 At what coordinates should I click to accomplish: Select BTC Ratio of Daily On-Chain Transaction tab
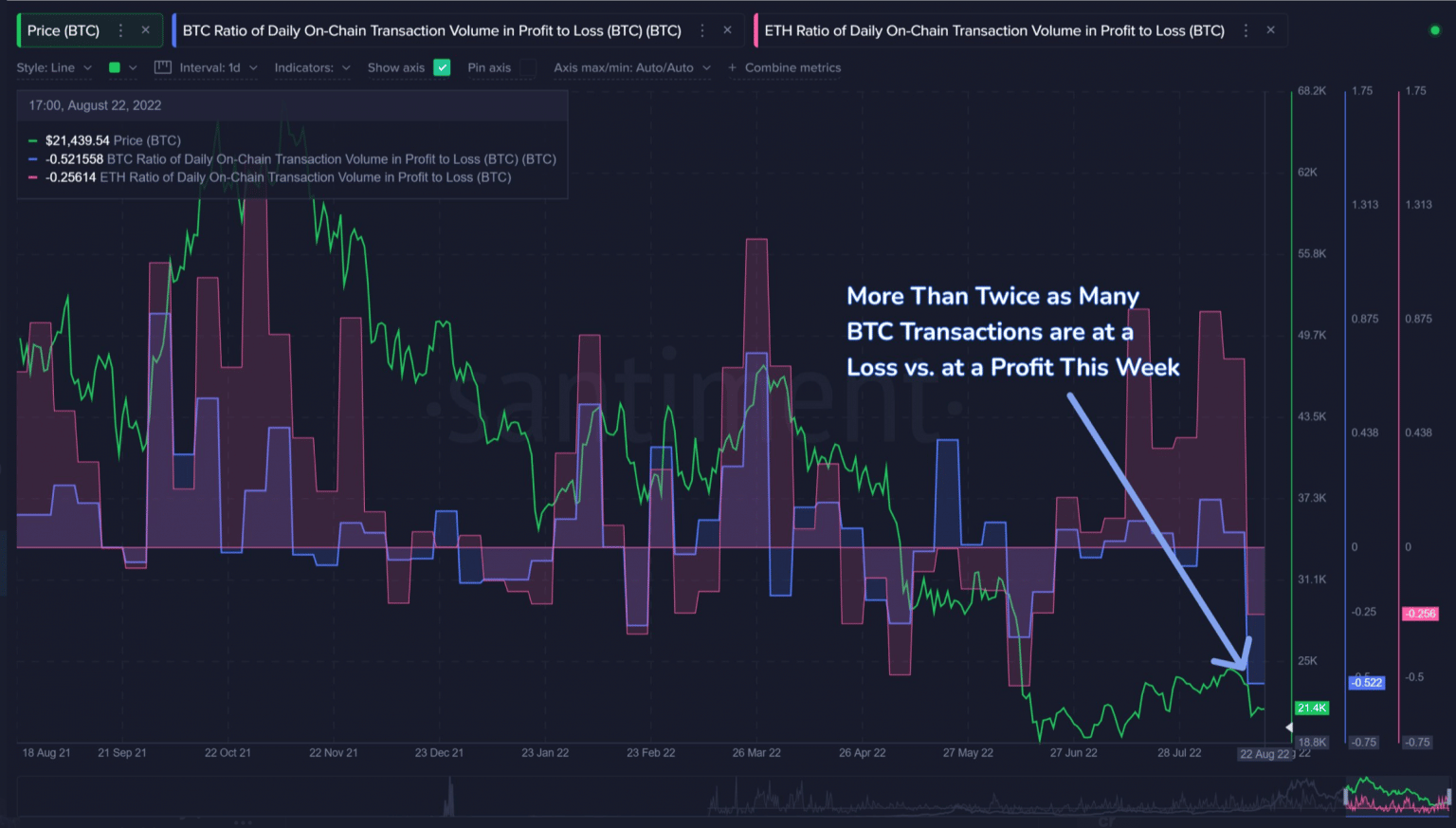(431, 30)
